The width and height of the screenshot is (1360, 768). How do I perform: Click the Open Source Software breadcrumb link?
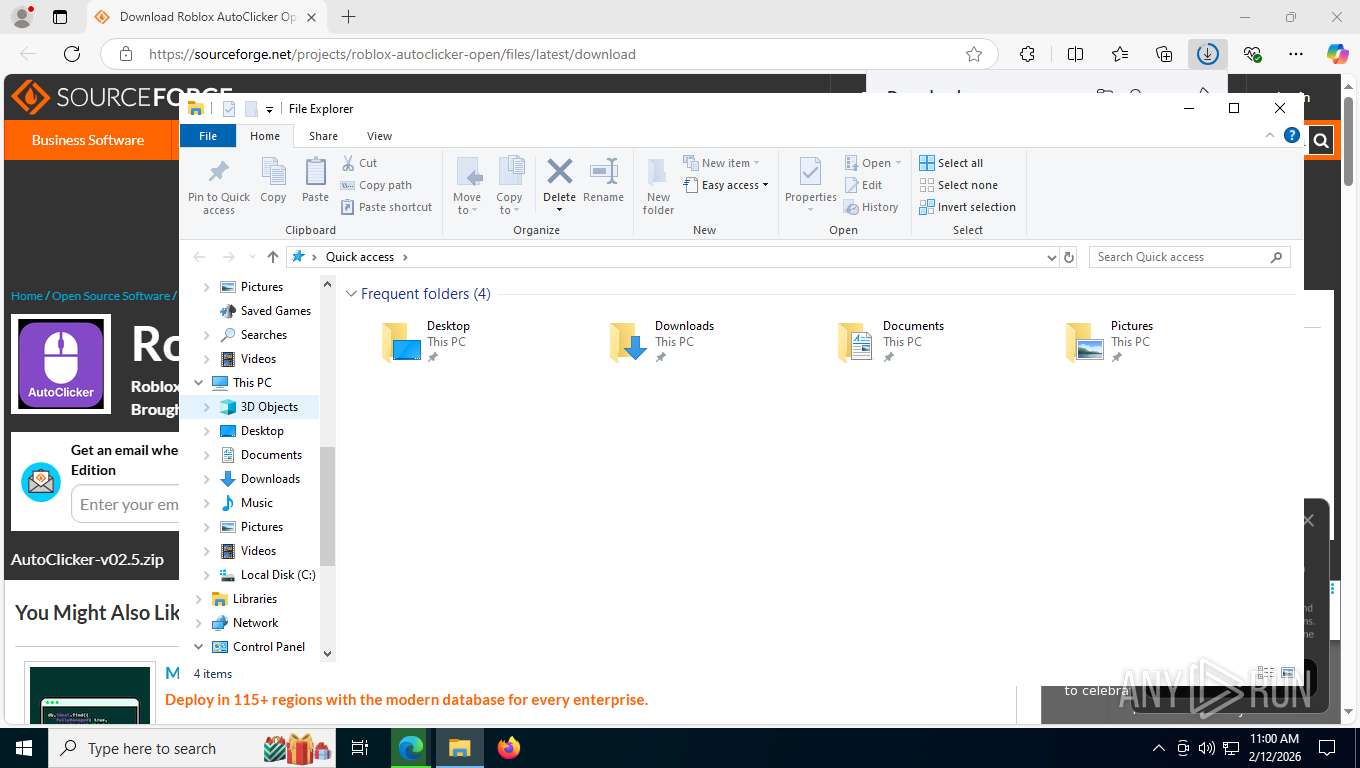[x=111, y=296]
